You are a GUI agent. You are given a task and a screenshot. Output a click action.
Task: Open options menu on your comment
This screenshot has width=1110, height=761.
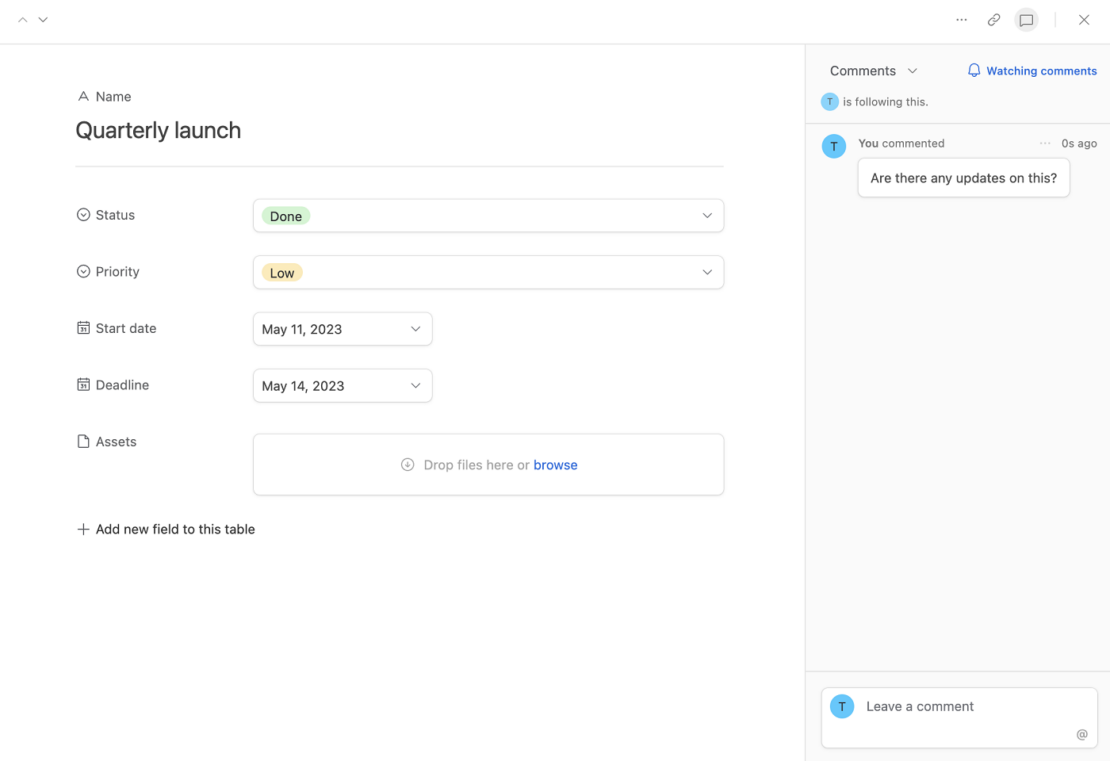(1044, 143)
